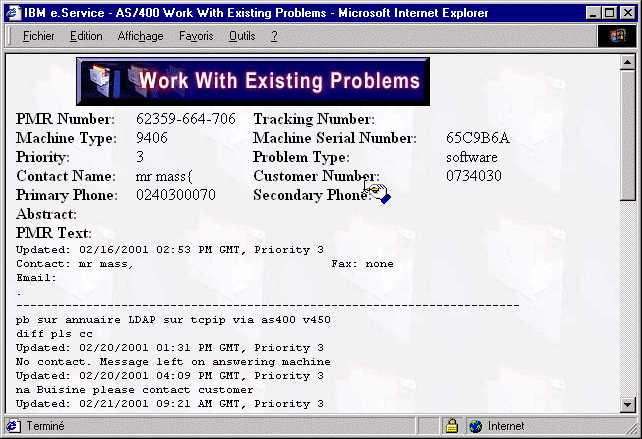Viewport: 642px width, 439px height.
Task: Click the PMR Text label
Action: tap(54, 233)
